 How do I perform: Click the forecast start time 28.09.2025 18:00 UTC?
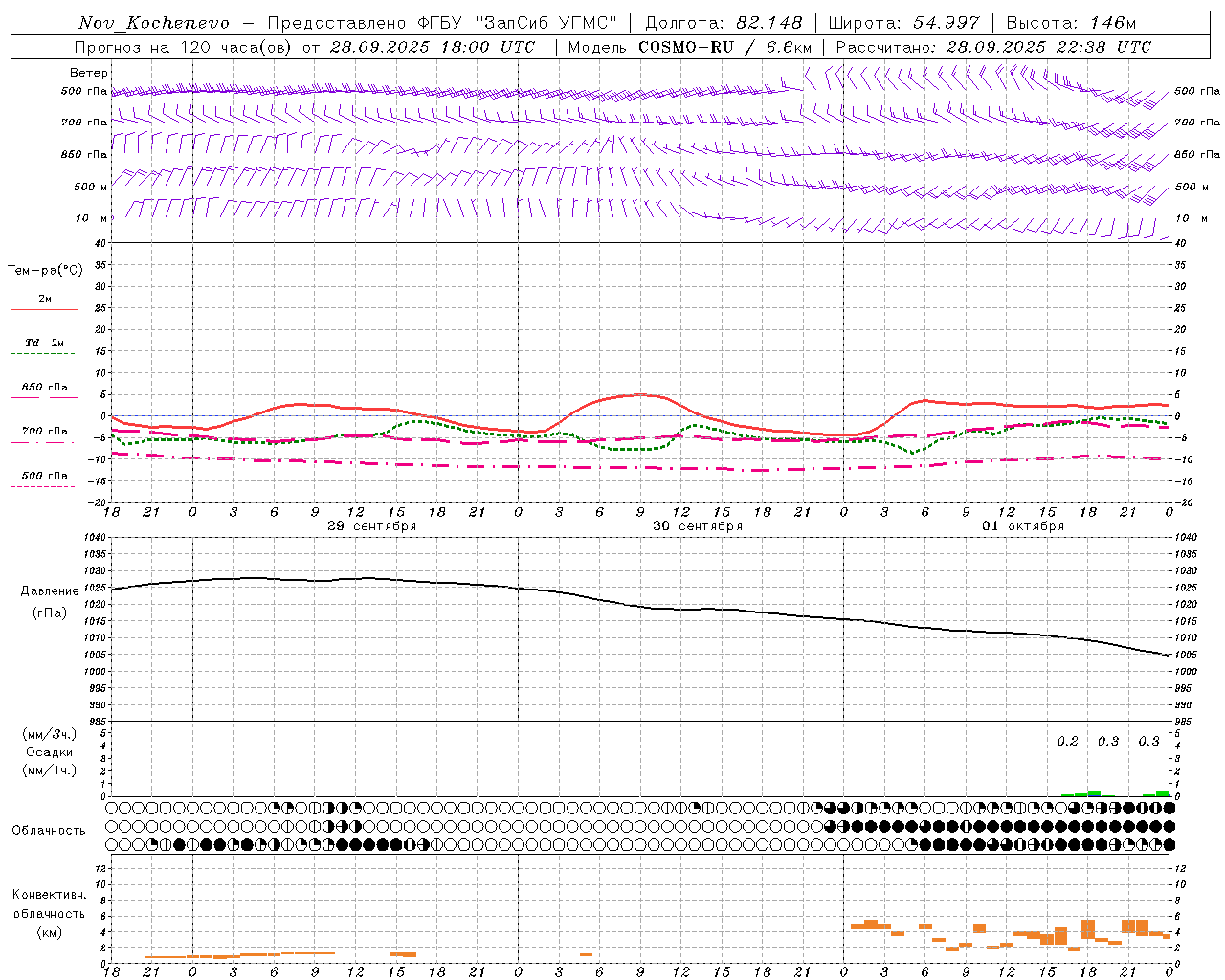coord(433,47)
